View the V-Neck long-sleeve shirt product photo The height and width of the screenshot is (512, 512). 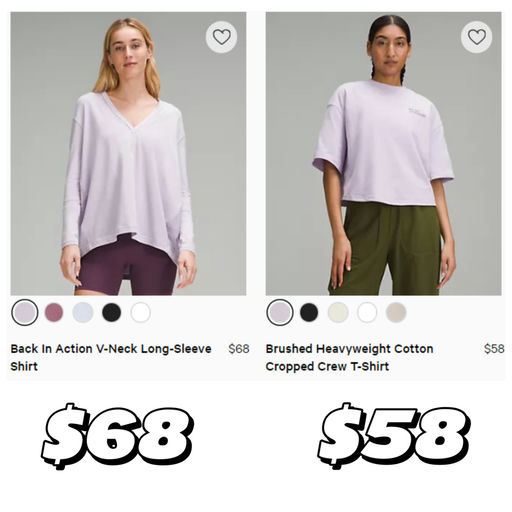(x=128, y=154)
